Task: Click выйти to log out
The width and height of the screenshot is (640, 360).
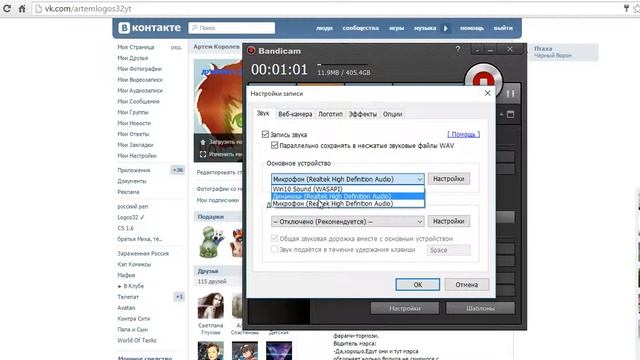Action: point(503,28)
